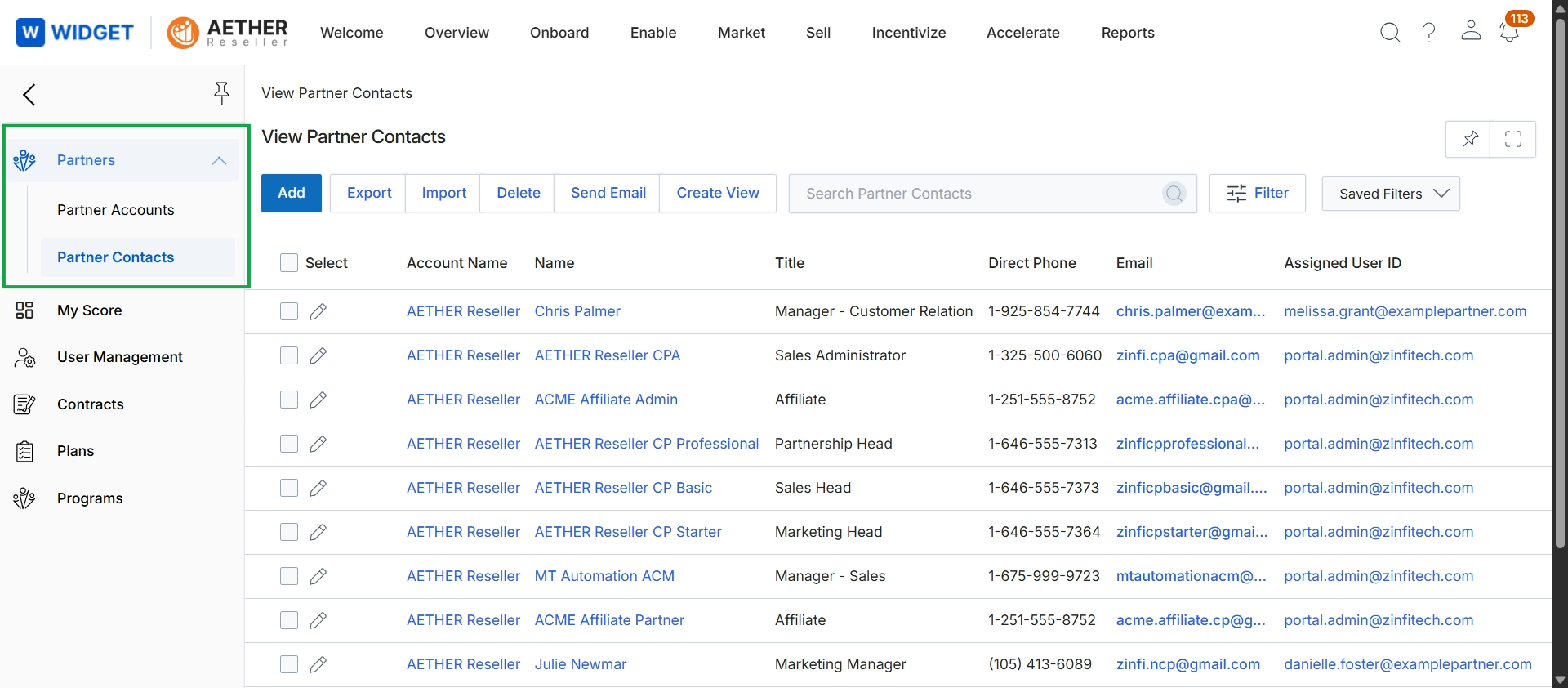
Task: Click the Widget logo
Action: click(x=75, y=33)
